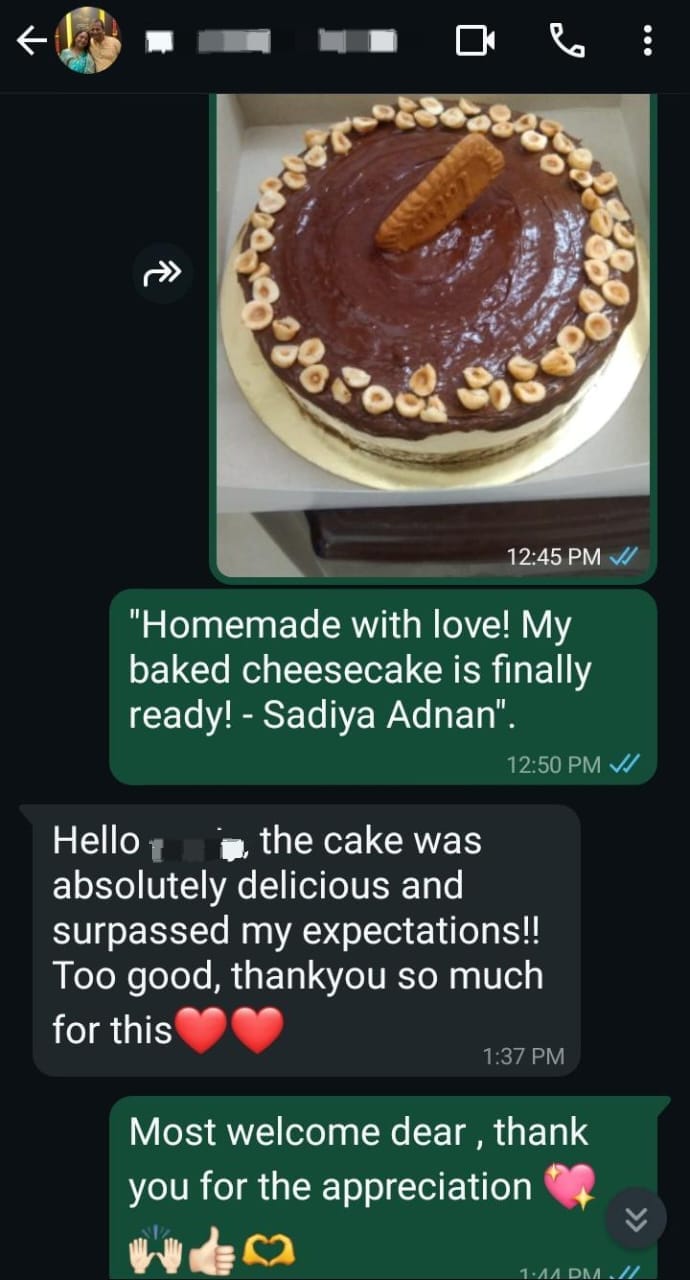Open the contact profile picture
The width and height of the screenshot is (690, 1280).
pos(89,41)
